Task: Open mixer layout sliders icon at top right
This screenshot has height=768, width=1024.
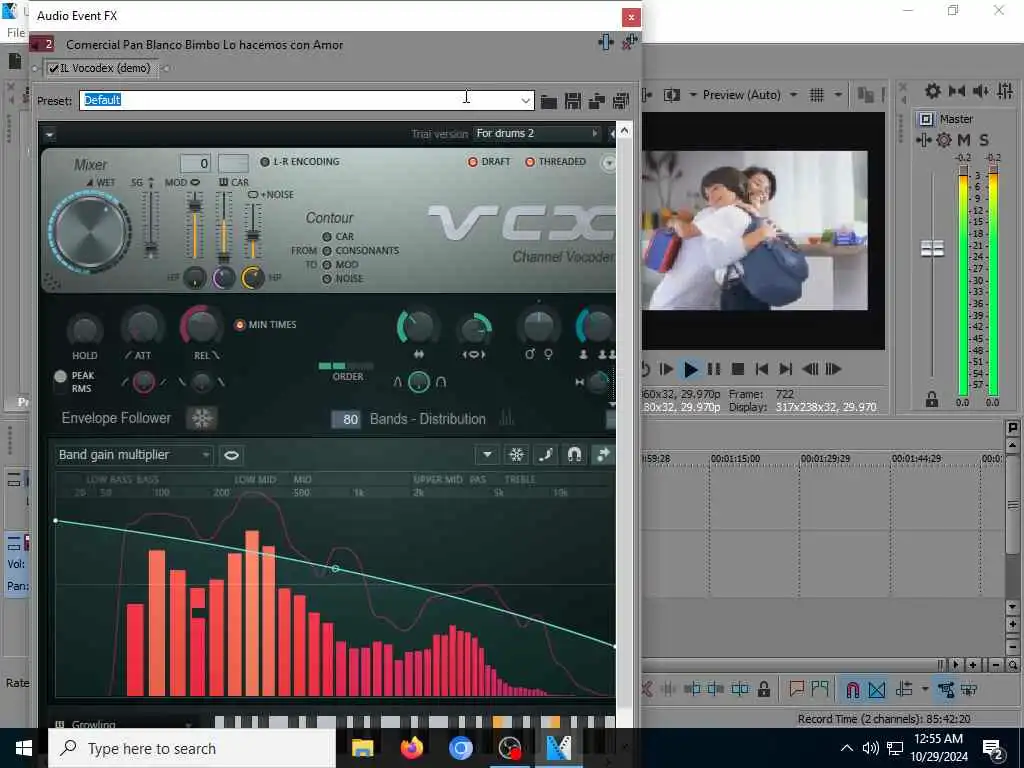Action: coord(1006,91)
